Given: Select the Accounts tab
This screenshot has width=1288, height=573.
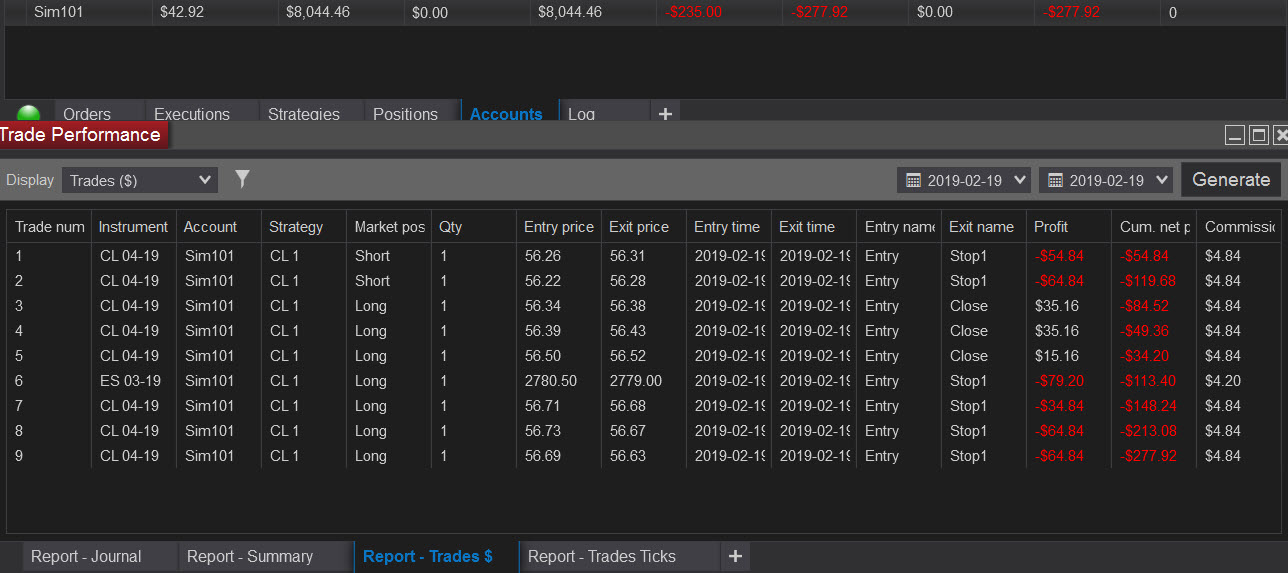Looking at the screenshot, I should pos(506,114).
